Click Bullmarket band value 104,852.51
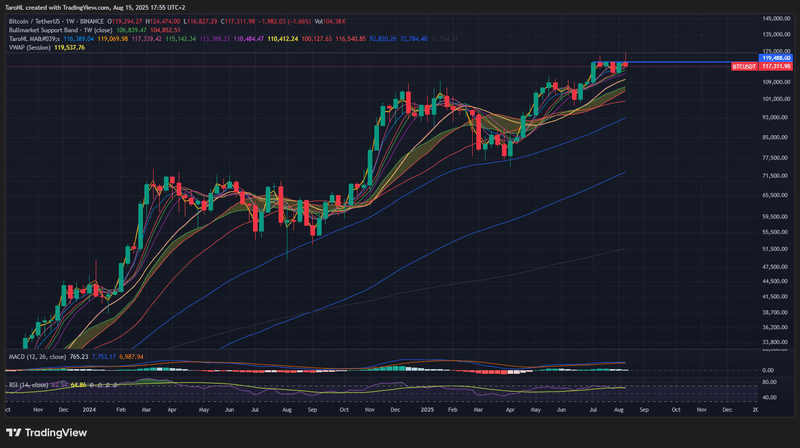 [165, 30]
